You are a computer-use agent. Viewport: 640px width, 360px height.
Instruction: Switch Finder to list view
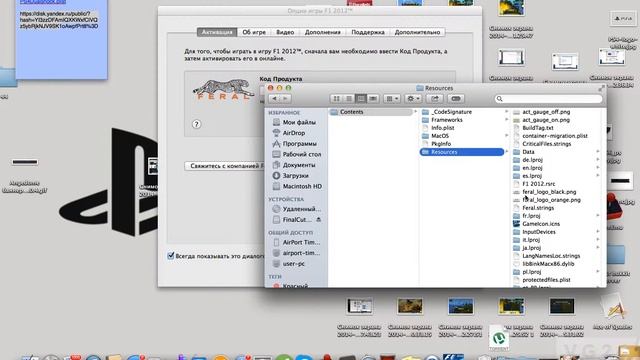point(349,99)
